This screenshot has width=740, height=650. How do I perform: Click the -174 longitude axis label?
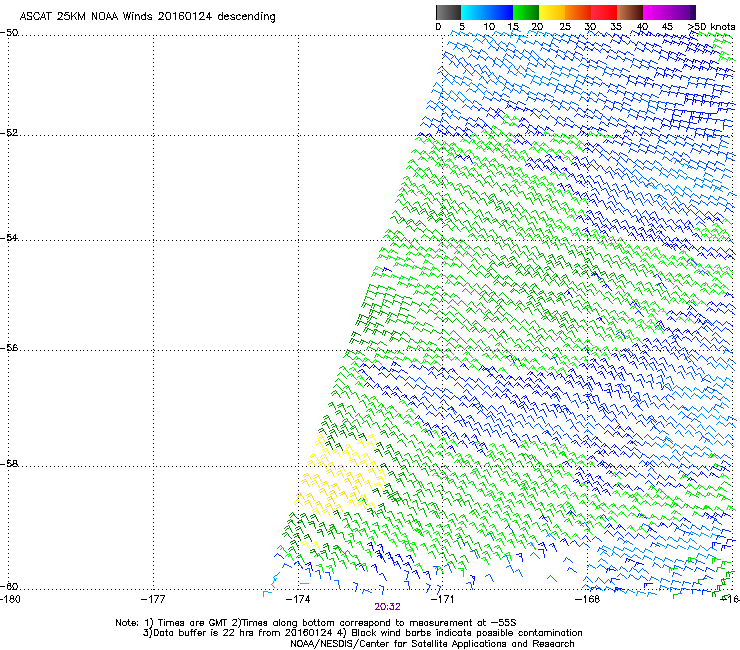tap(298, 599)
